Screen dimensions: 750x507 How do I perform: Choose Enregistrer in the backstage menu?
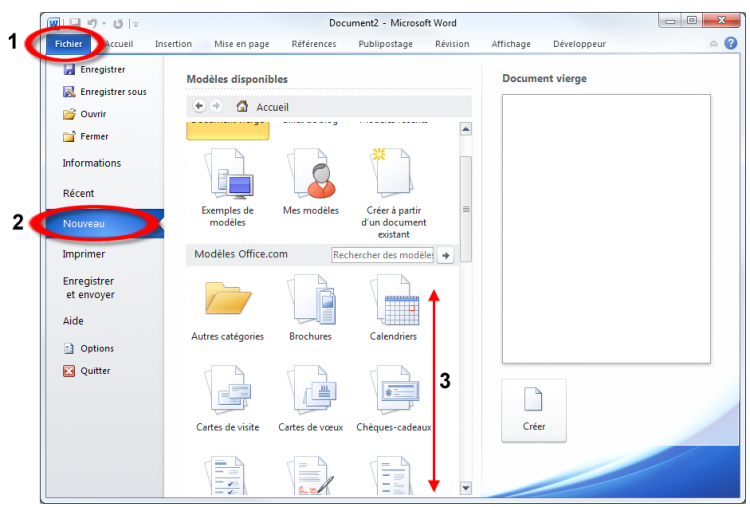click(x=94, y=69)
